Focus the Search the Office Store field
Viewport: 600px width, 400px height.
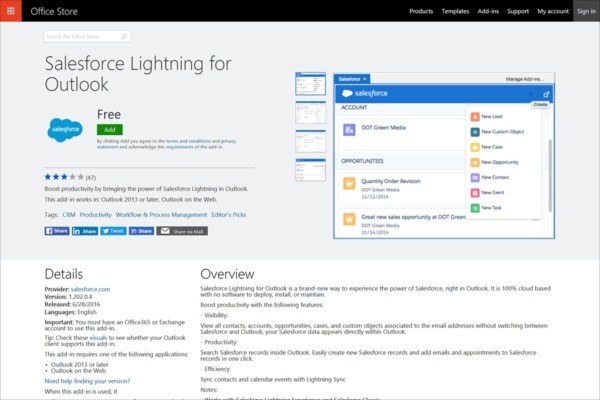pos(87,37)
